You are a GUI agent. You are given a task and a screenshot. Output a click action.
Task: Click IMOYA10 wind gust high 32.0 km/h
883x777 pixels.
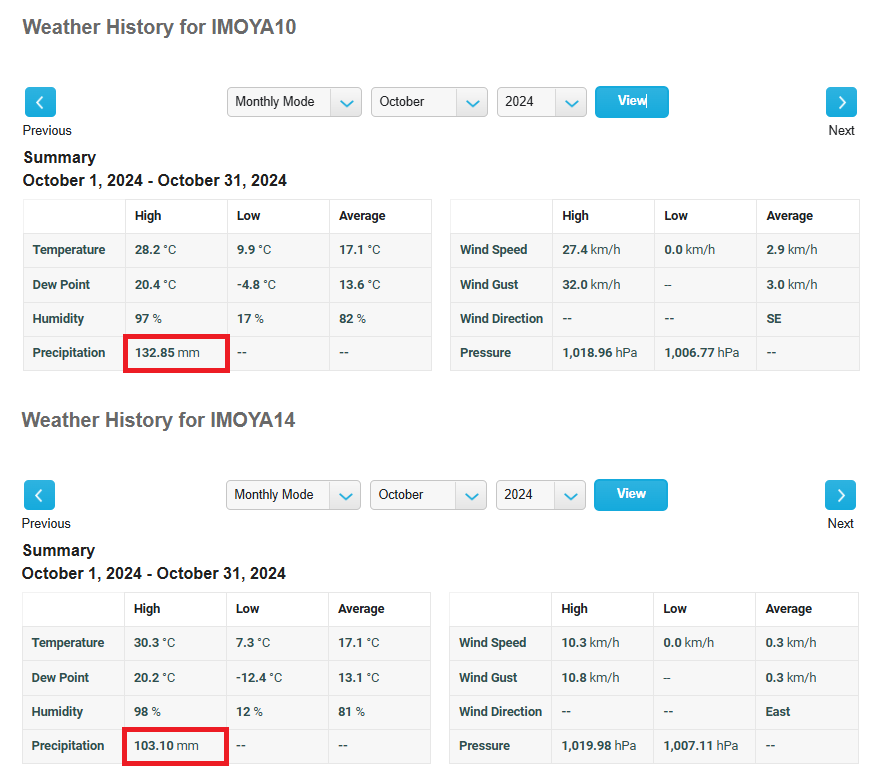click(x=591, y=285)
